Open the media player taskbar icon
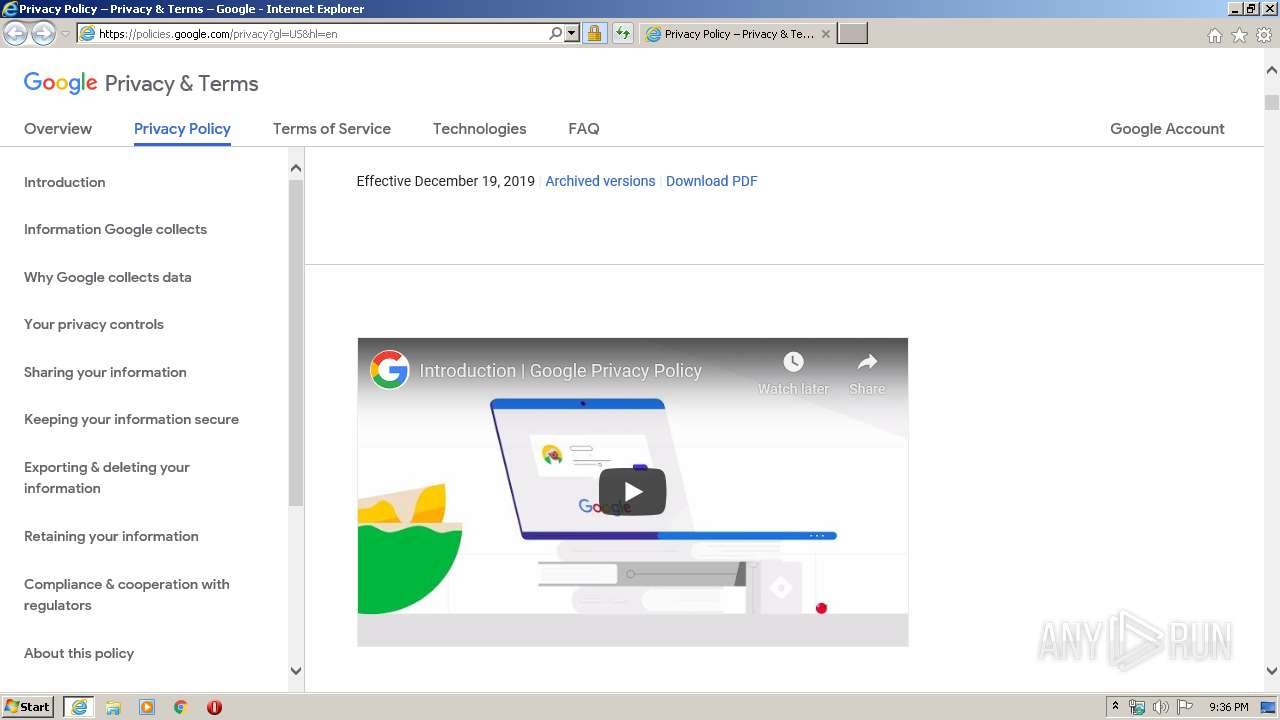Image resolution: width=1280 pixels, height=720 pixels. tap(147, 707)
